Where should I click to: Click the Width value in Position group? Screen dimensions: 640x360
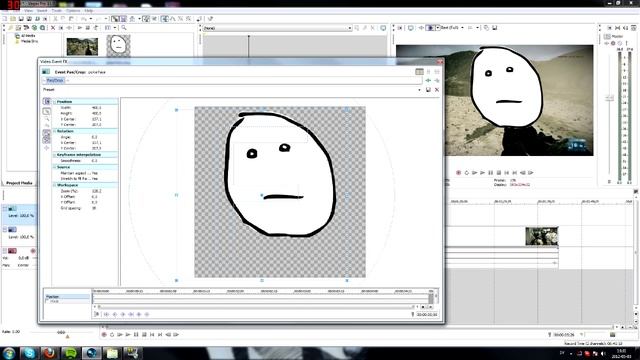(x=97, y=108)
